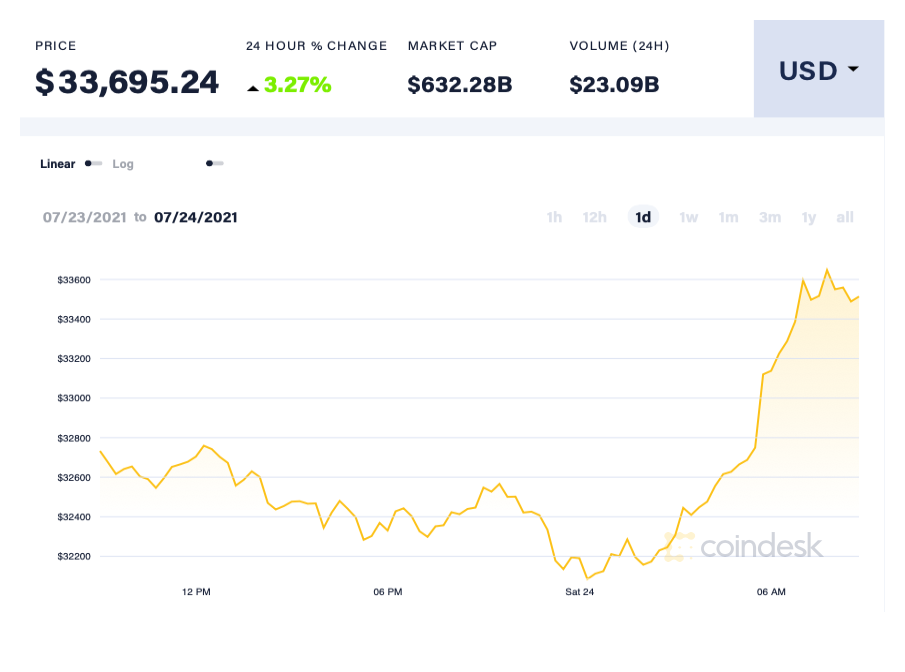View the 1y price history
This screenshot has width=905, height=672.
808,217
